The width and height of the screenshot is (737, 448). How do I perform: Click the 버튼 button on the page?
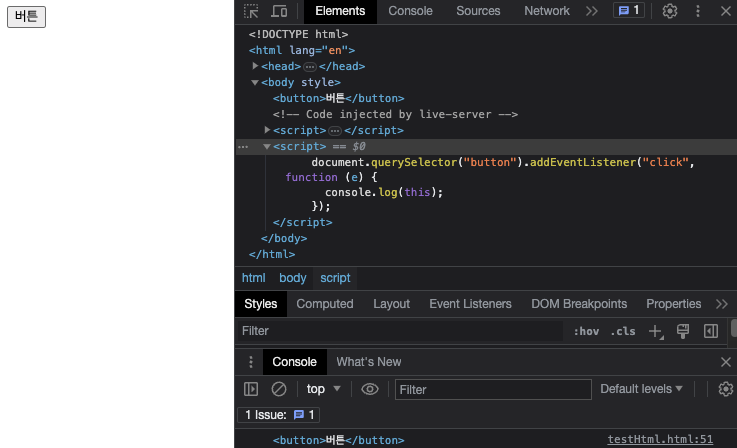click(x=26, y=17)
